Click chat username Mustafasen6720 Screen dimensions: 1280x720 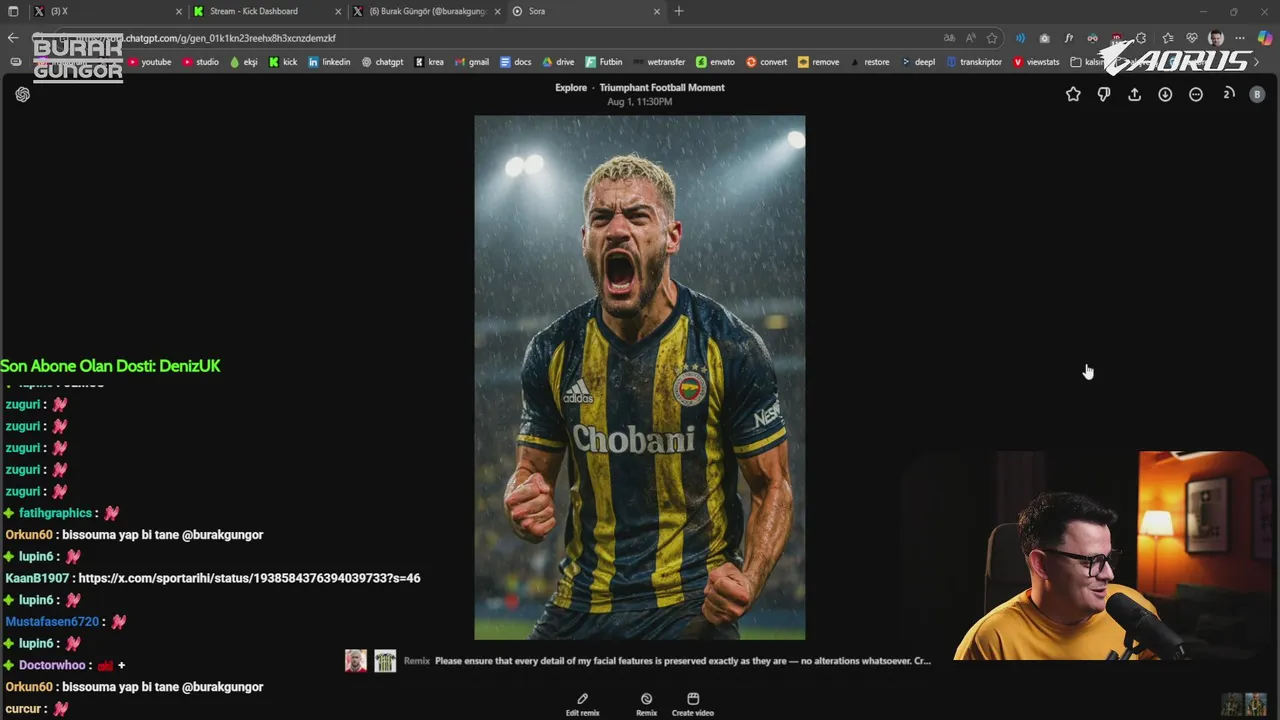point(52,621)
